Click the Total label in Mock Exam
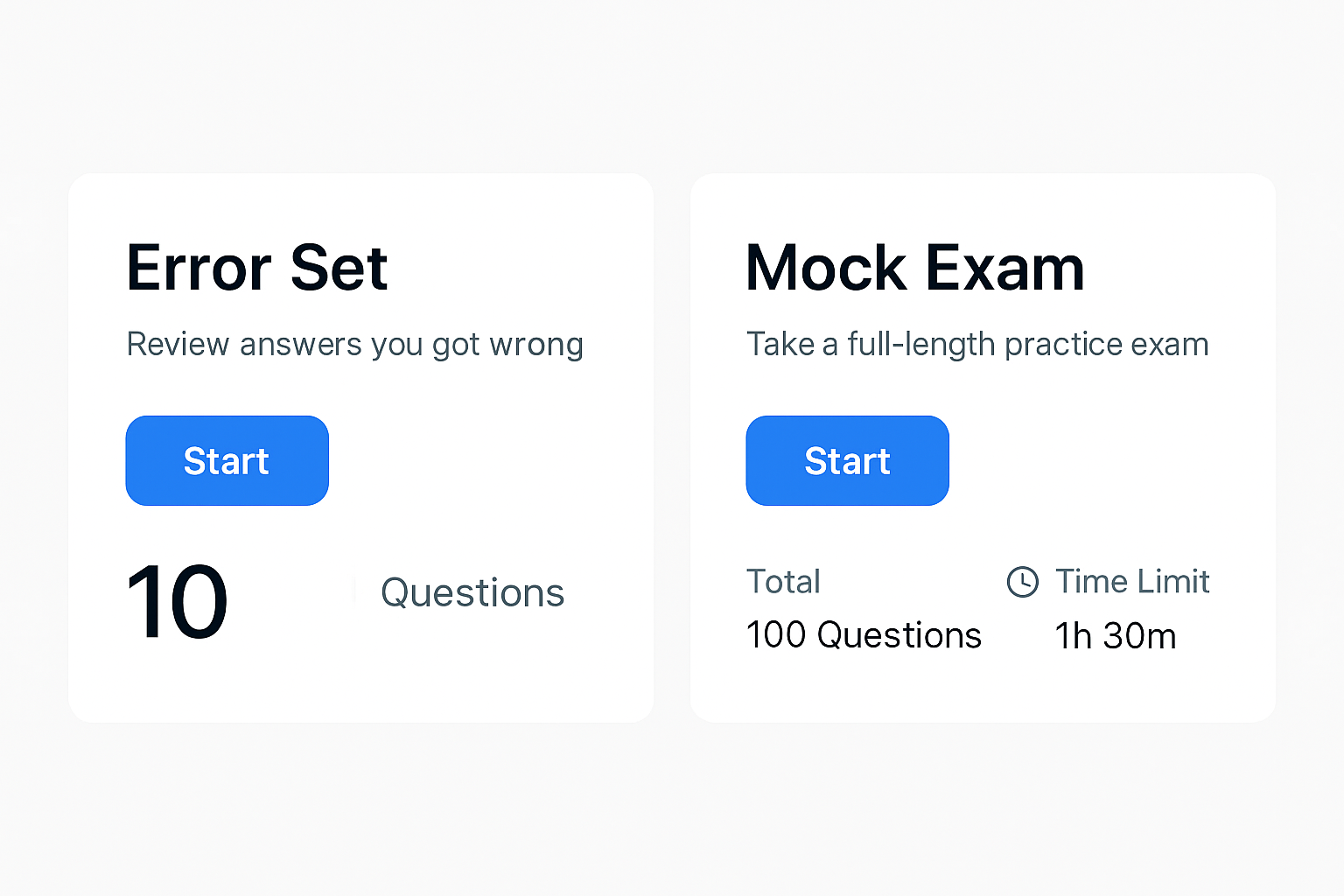Viewport: 1344px width, 896px height. (x=783, y=582)
